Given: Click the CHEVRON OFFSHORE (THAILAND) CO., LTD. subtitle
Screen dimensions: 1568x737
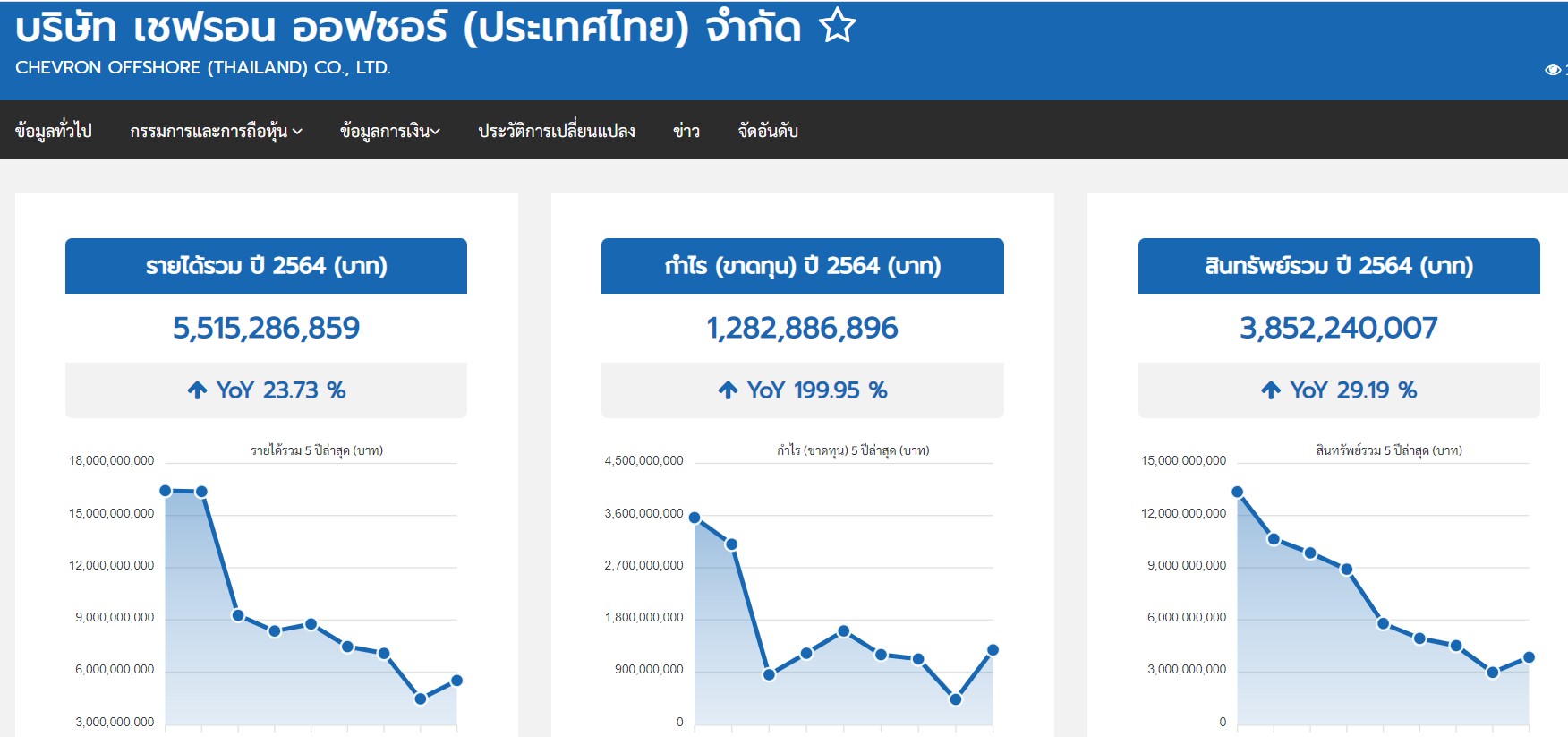Looking at the screenshot, I should point(203,67).
